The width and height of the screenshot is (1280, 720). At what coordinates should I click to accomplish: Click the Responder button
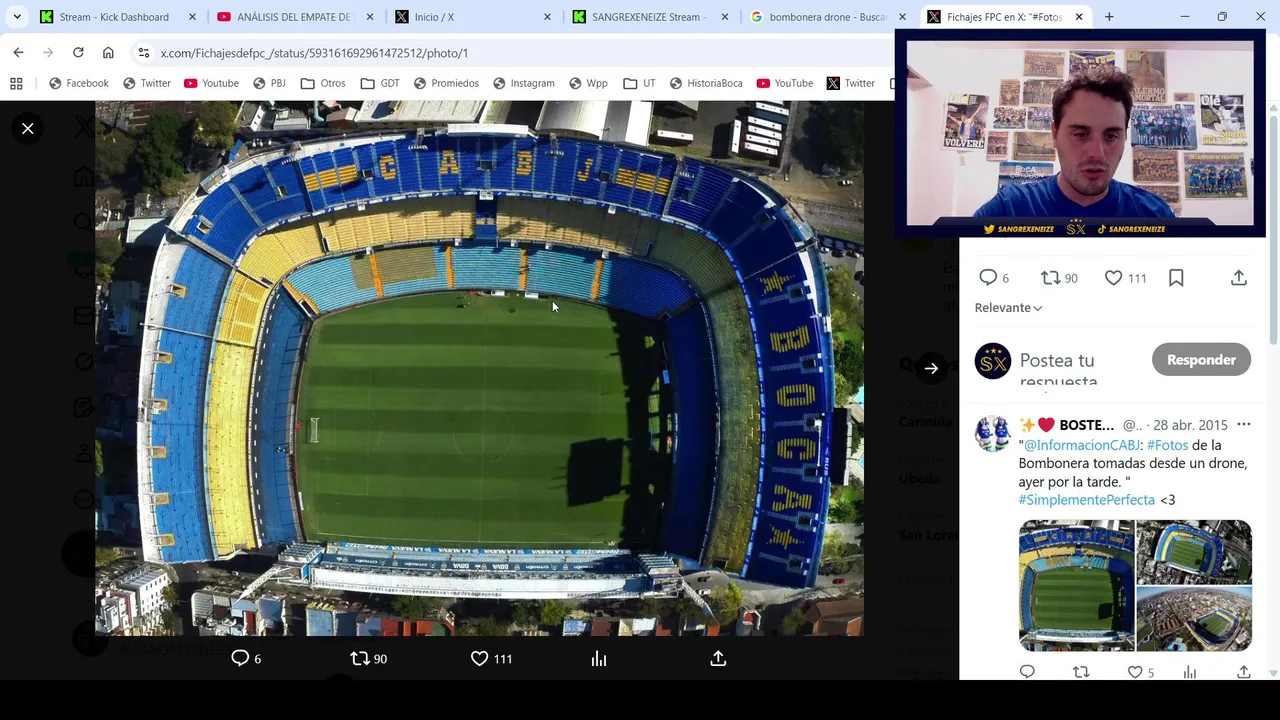(x=1201, y=360)
